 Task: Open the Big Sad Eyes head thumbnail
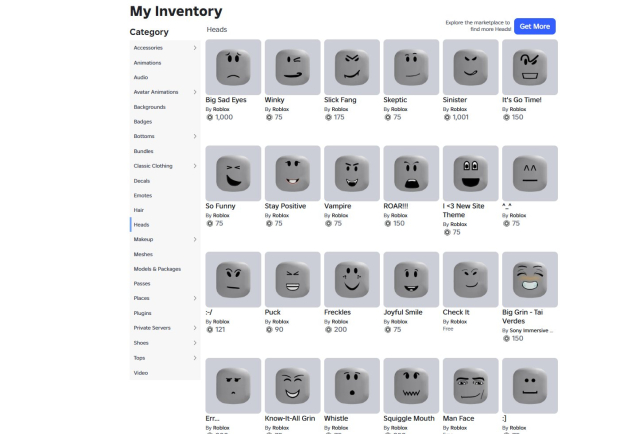tap(233, 67)
